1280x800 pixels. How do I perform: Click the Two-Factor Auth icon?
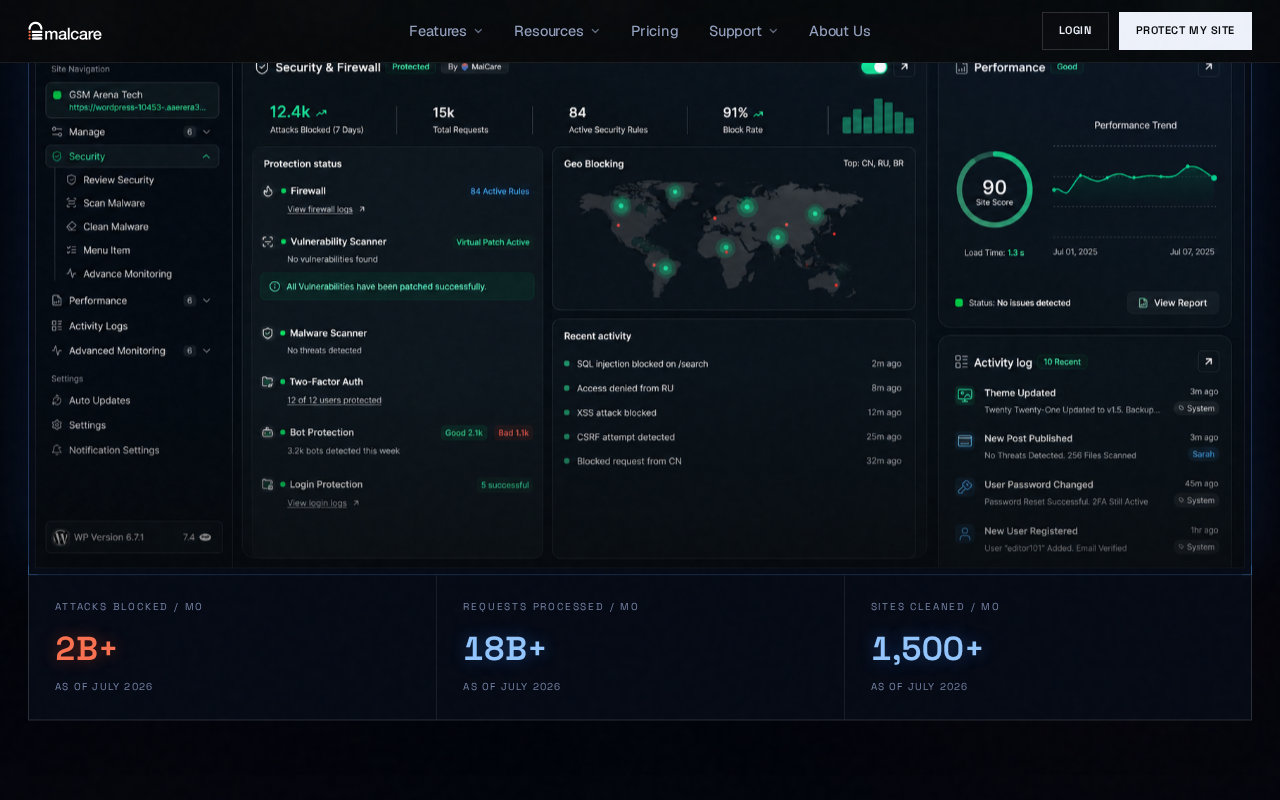click(x=268, y=382)
